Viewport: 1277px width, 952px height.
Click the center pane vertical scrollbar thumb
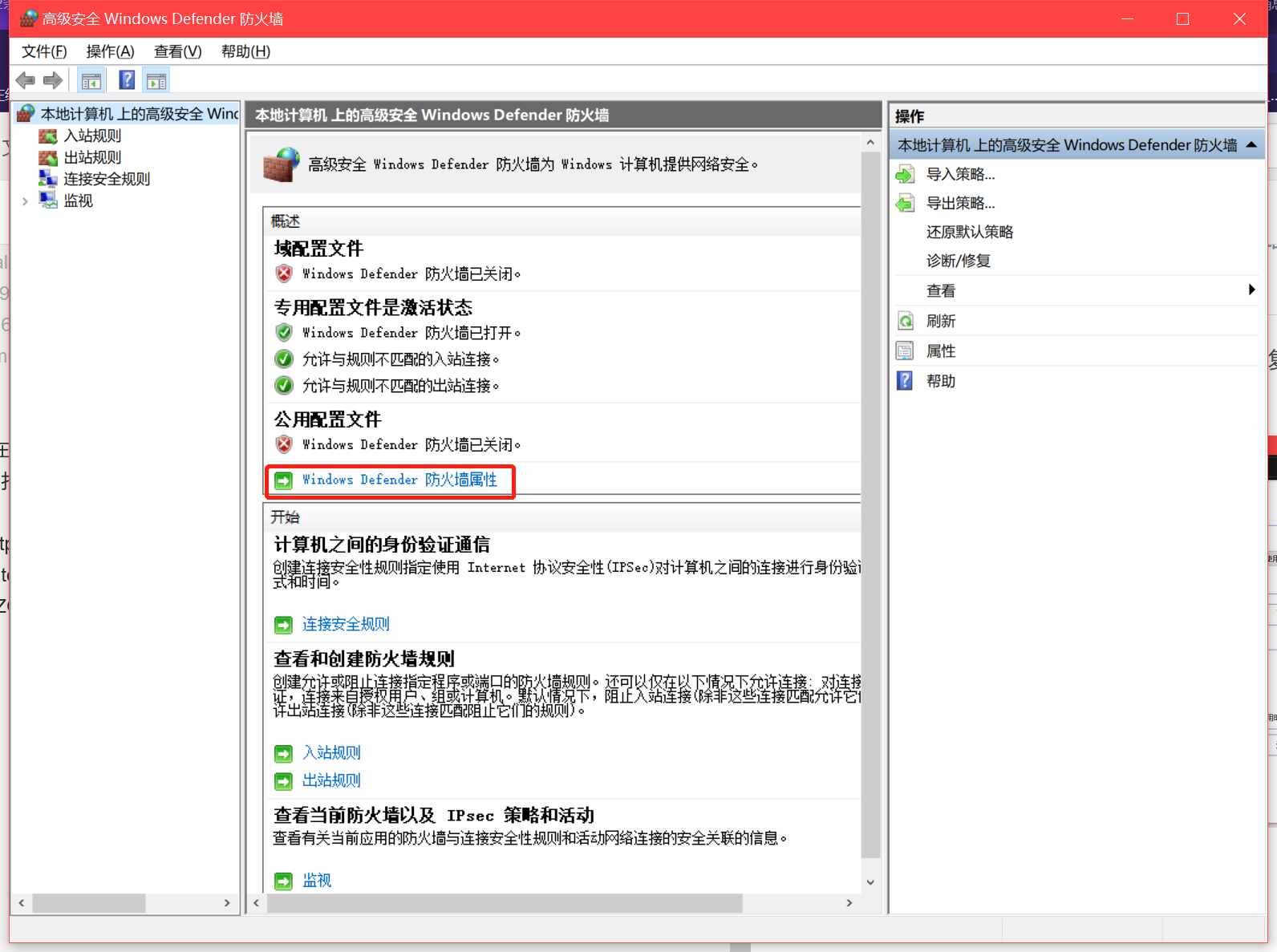870,504
